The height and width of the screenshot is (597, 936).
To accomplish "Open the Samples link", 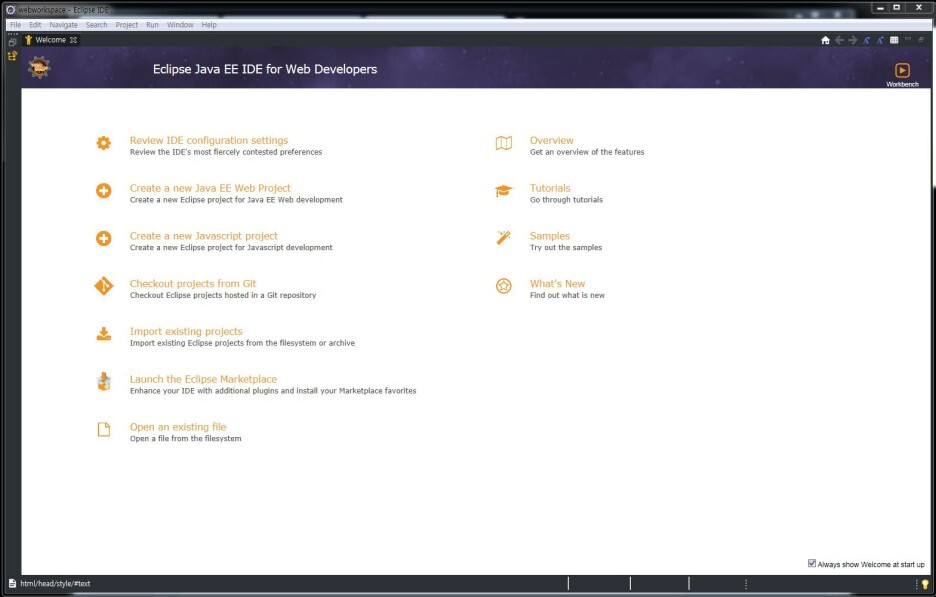I will [550, 236].
